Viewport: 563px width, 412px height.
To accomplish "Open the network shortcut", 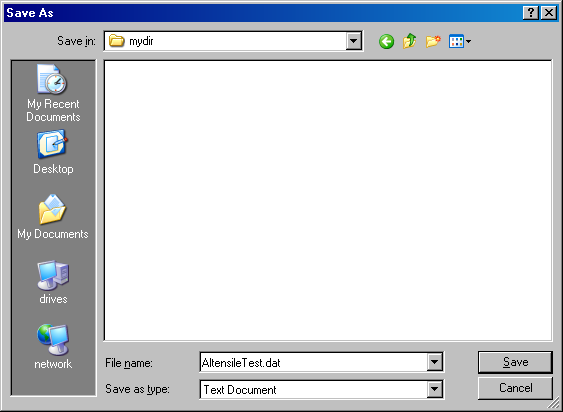I will coord(53,347).
